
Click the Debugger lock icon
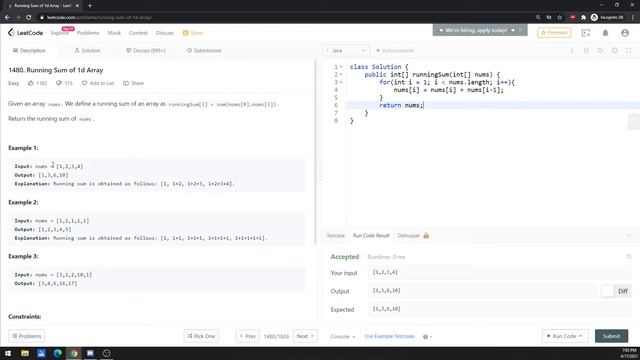click(426, 236)
